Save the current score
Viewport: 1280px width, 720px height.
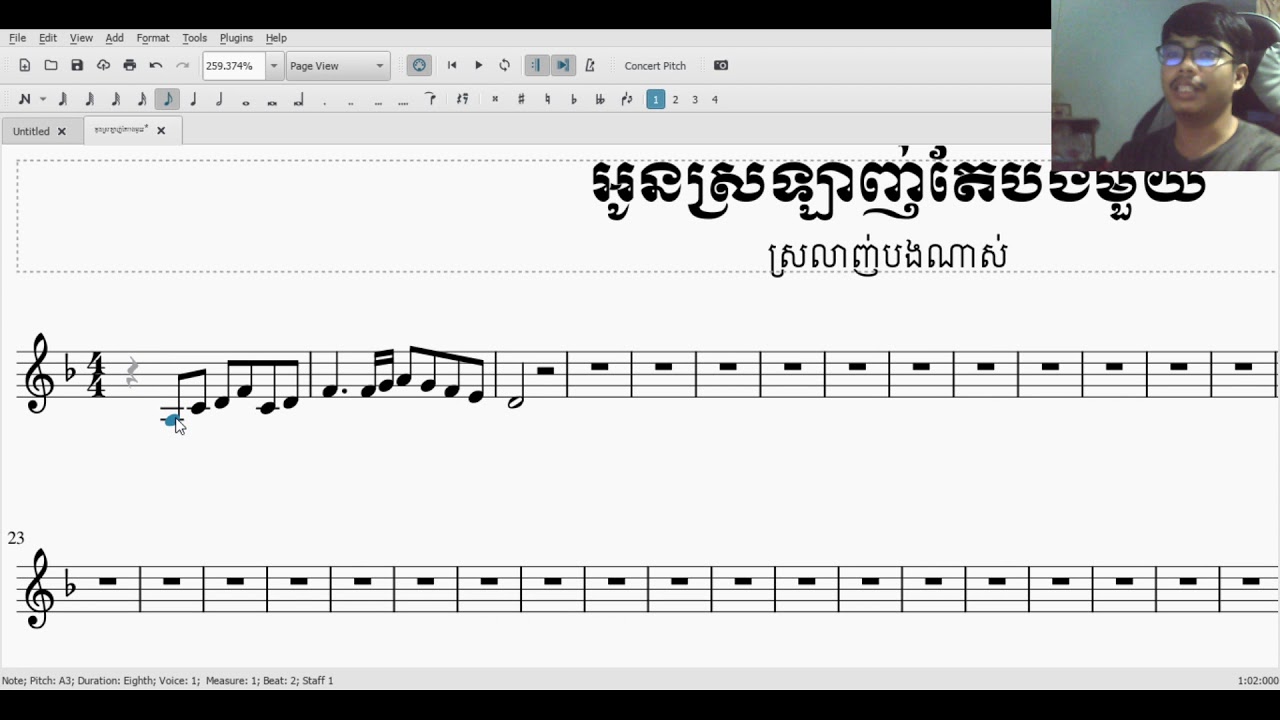point(77,66)
